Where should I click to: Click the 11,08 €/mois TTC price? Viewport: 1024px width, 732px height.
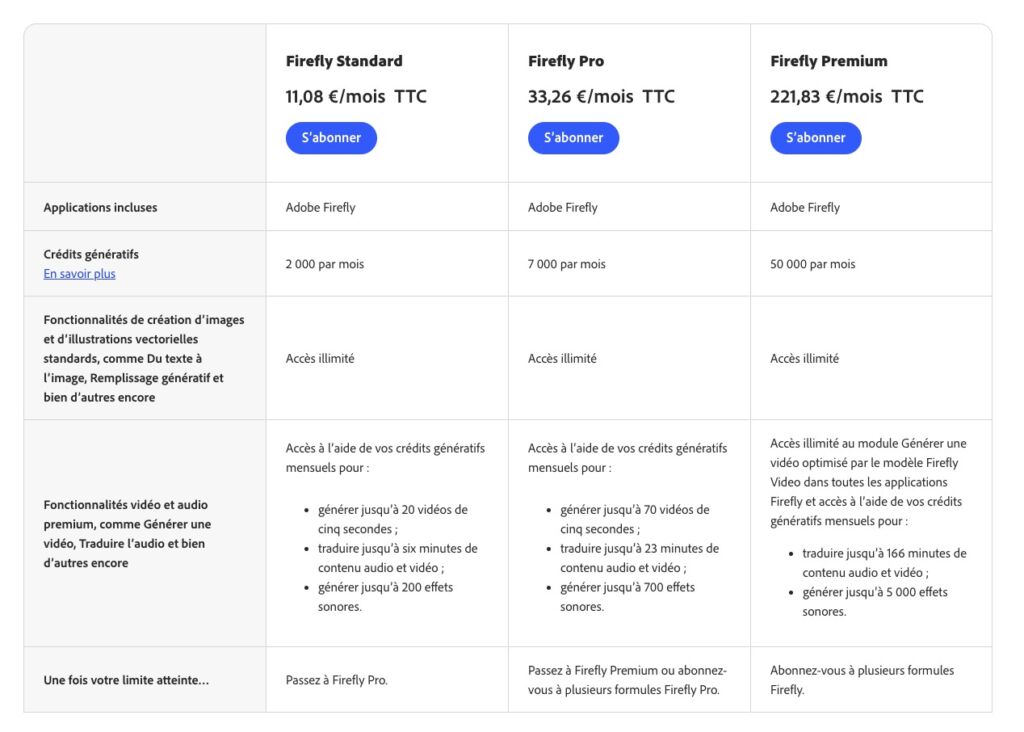[356, 97]
